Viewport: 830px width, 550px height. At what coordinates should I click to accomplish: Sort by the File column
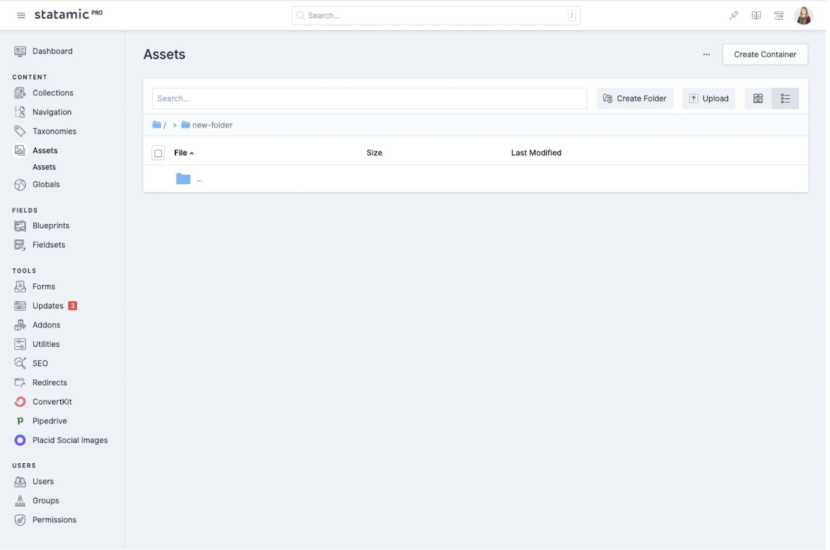[x=184, y=152]
